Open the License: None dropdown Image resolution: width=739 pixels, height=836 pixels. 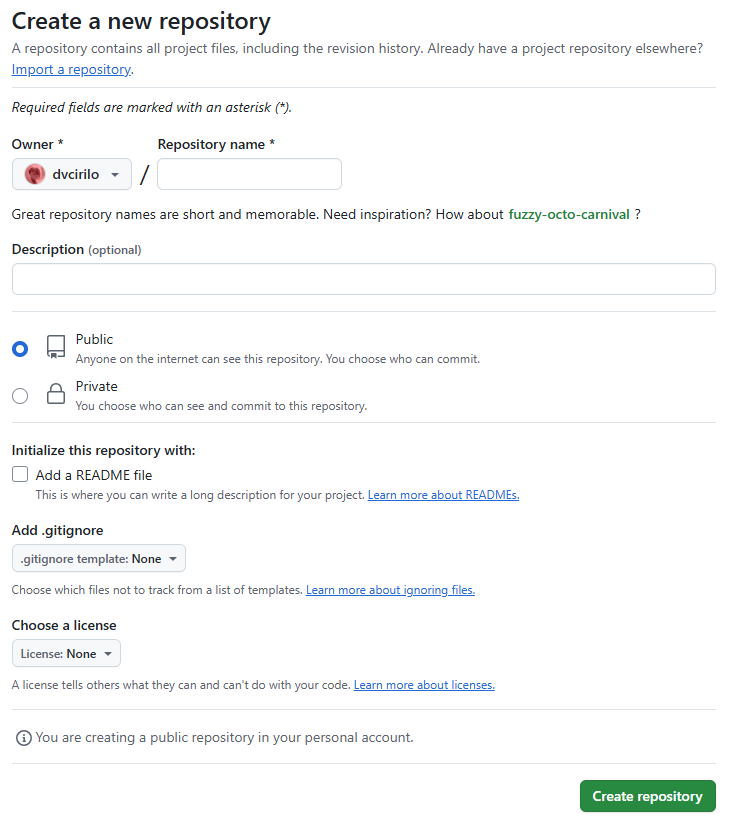pyautogui.click(x=66, y=652)
